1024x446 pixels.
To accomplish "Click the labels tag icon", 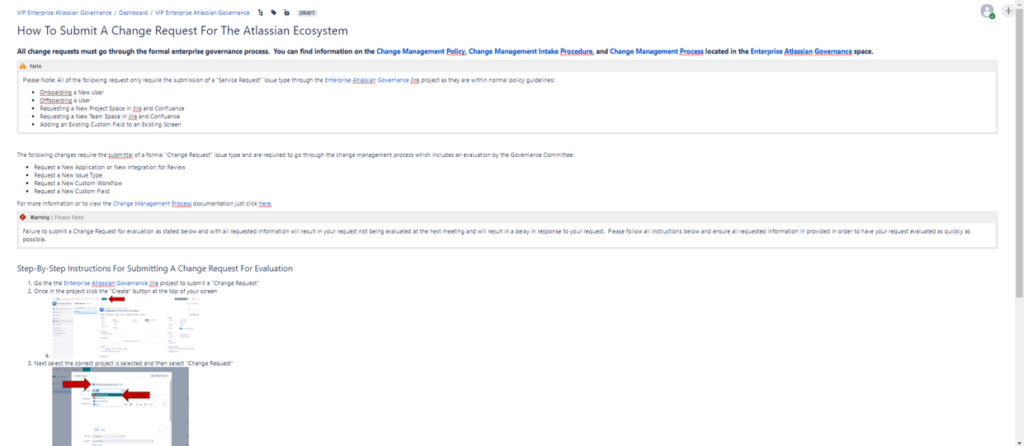I will click(x=274, y=13).
